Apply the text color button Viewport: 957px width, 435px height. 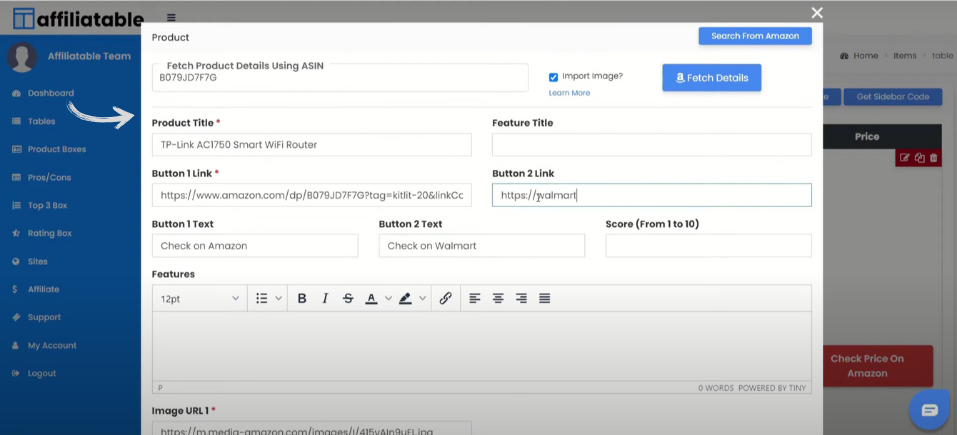click(x=371, y=298)
